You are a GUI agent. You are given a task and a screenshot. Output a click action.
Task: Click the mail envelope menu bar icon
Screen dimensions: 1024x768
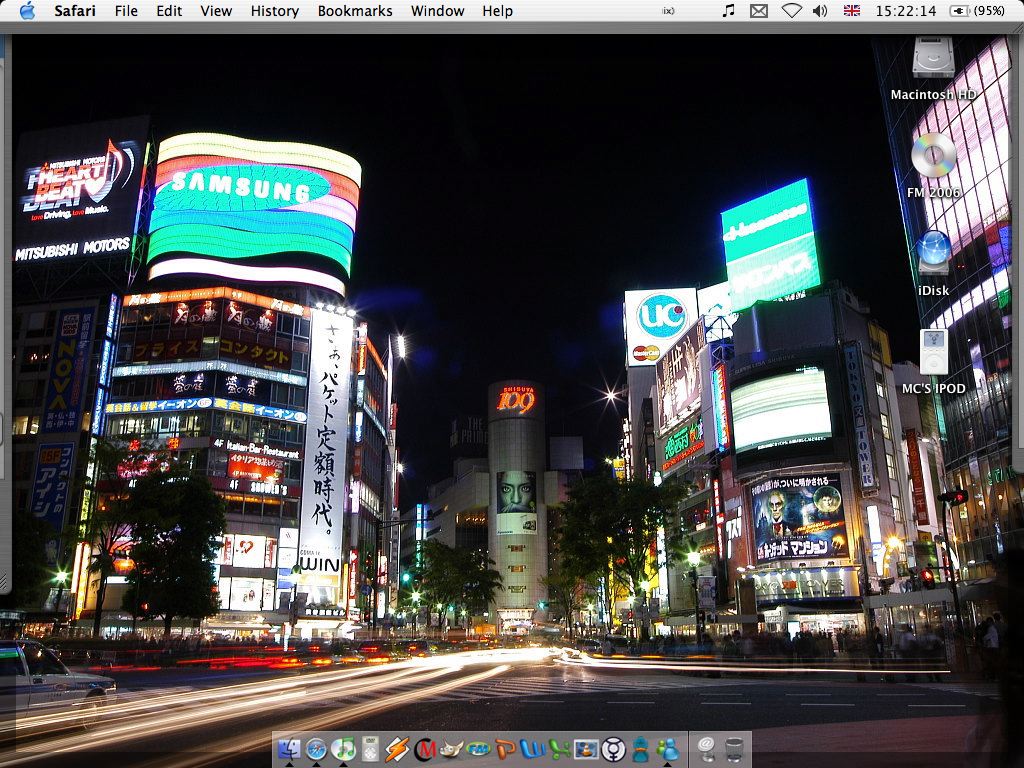point(758,11)
